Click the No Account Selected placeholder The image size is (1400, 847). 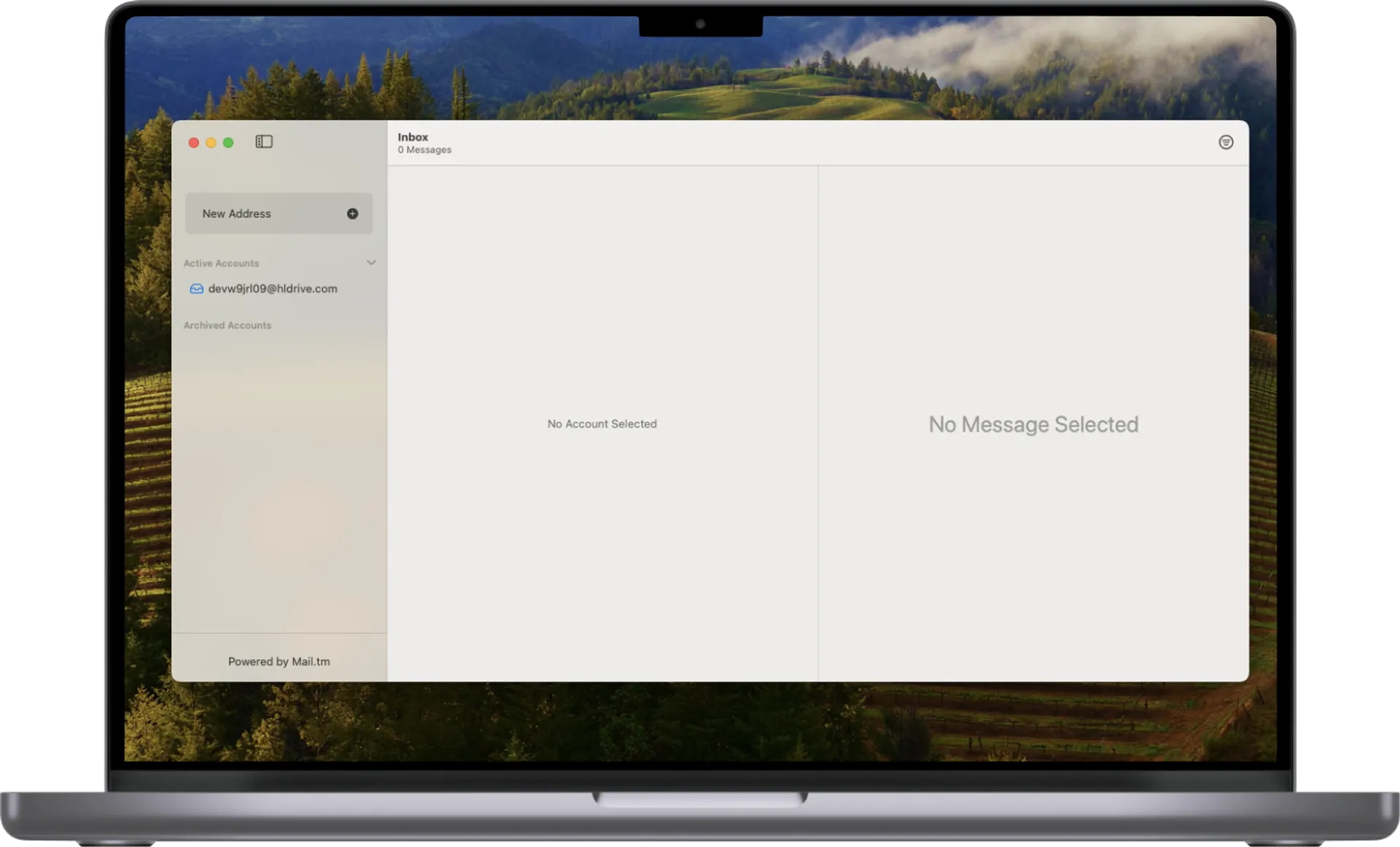602,424
